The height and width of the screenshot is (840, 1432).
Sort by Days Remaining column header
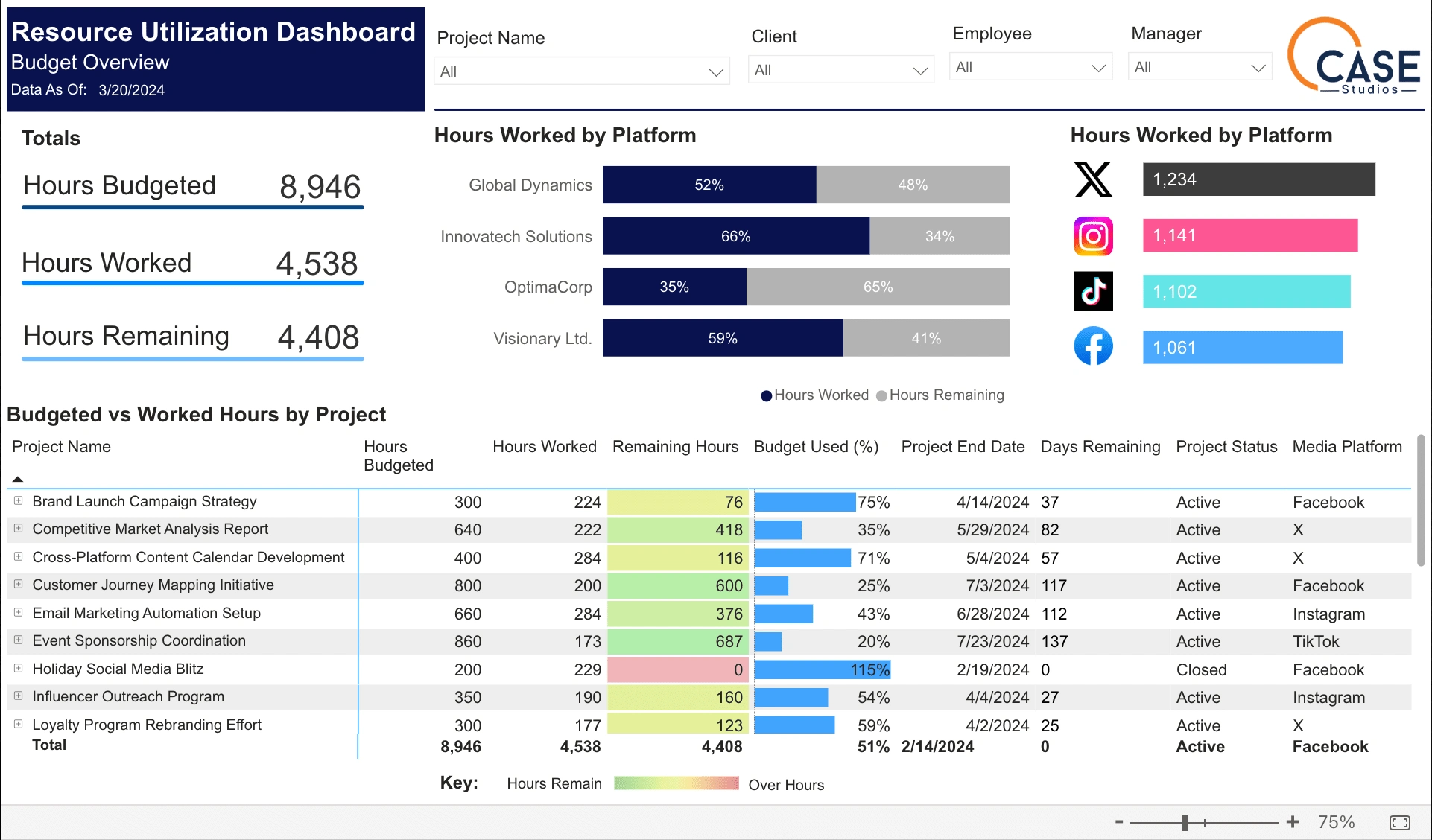pyautogui.click(x=1100, y=447)
